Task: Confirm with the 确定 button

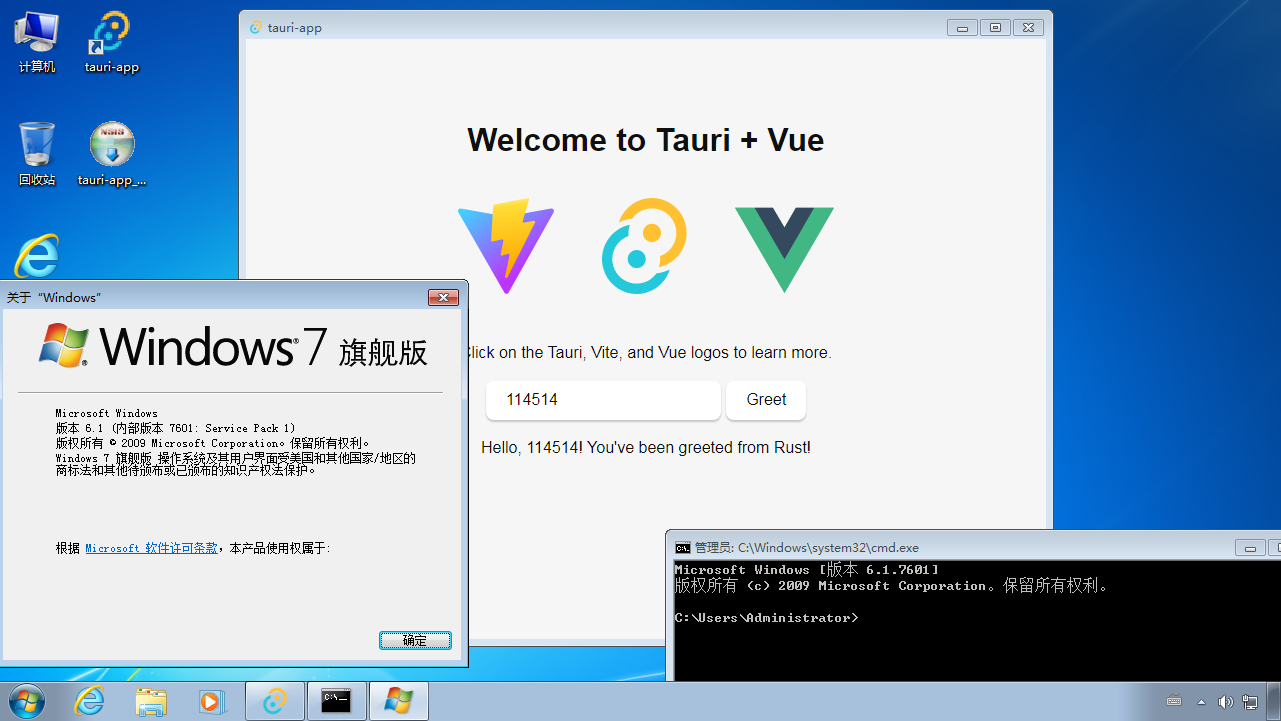Action: point(415,640)
